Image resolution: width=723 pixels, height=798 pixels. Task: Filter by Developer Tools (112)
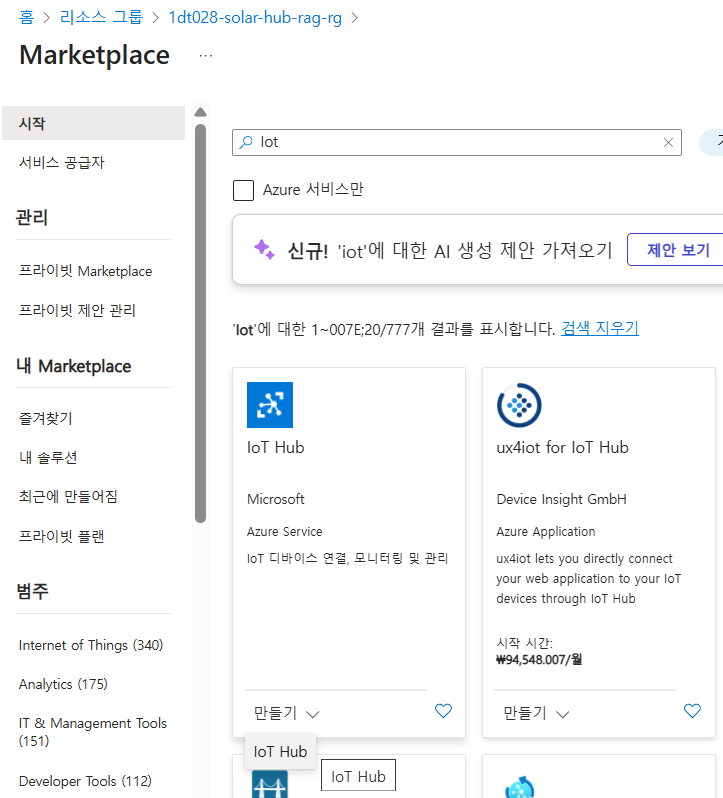[x=85, y=781]
